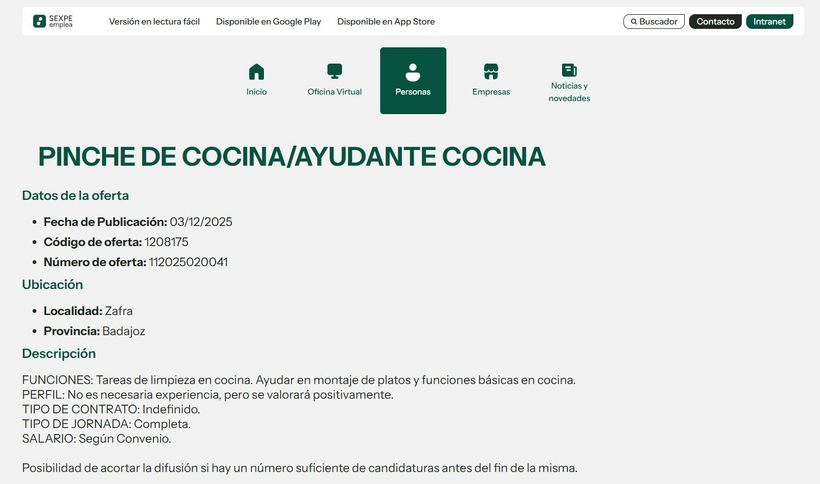Open Empresas via the storefront icon
Viewport: 820px width, 484px height.
tap(491, 72)
